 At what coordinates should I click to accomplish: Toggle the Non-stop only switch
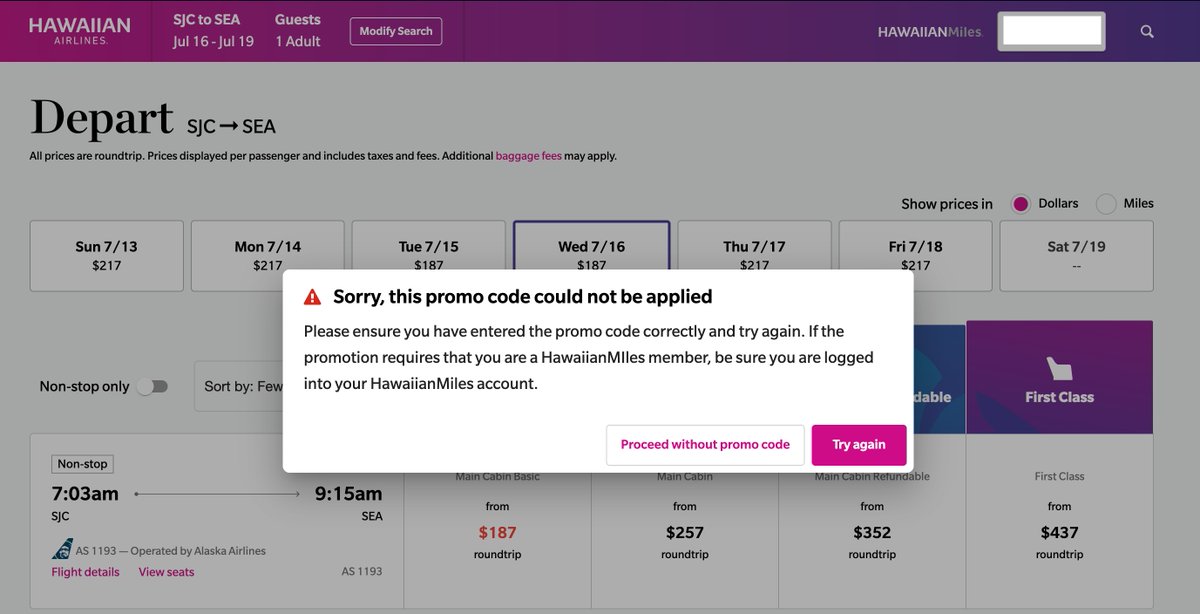pyautogui.click(x=153, y=386)
